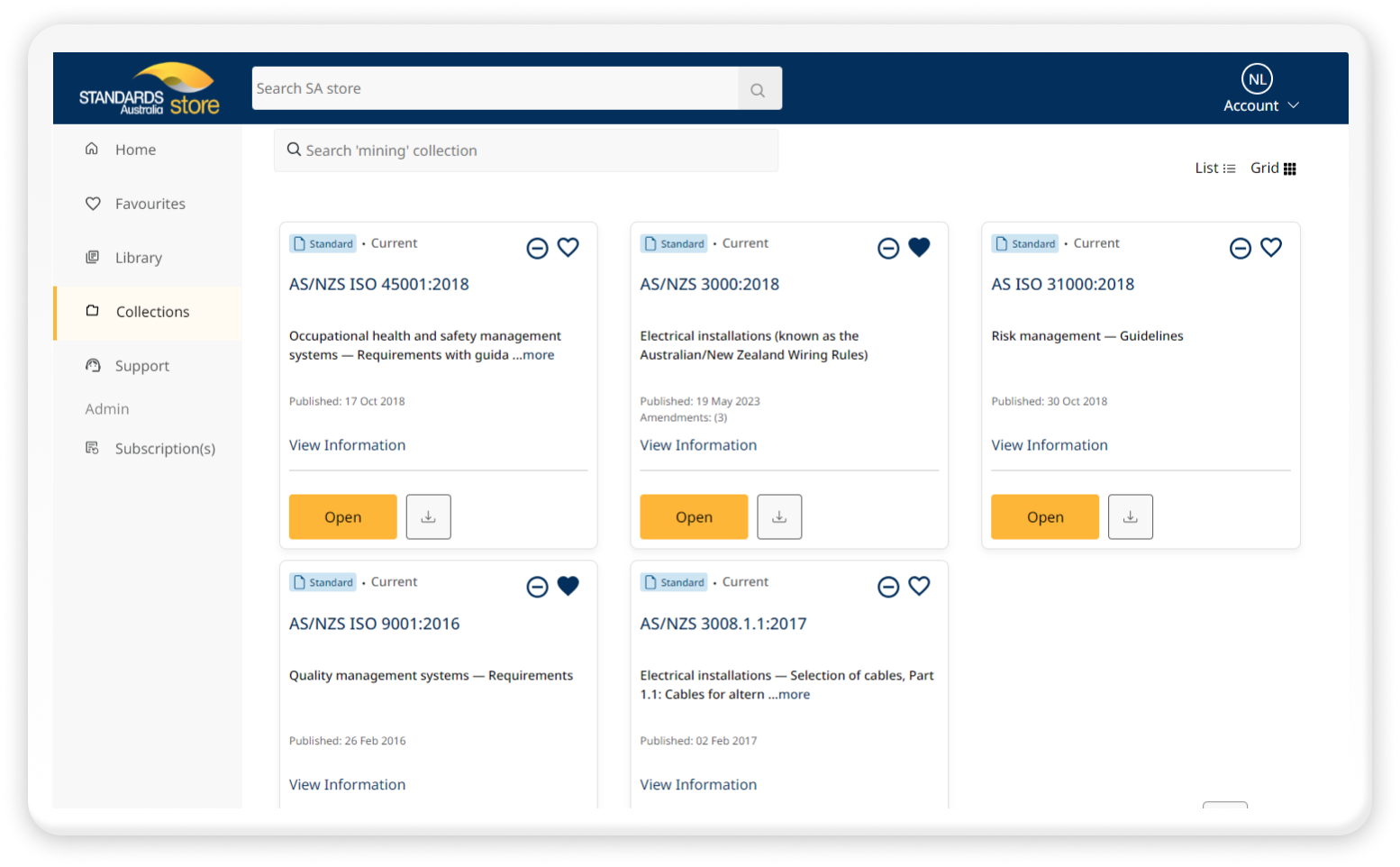Remove AS/NZS ISO 45001:2018 from collection
This screenshot has width=1400, height=867.
click(537, 248)
